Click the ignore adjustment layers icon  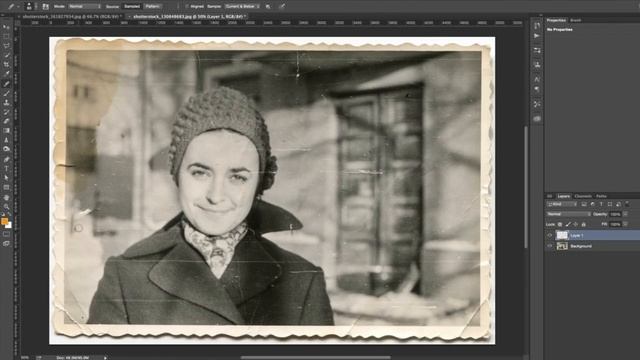pyautogui.click(x=268, y=6)
